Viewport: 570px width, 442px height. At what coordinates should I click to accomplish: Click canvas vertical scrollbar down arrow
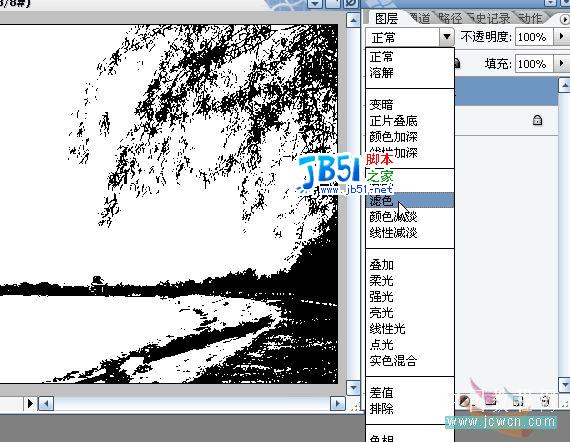pyautogui.click(x=353, y=387)
